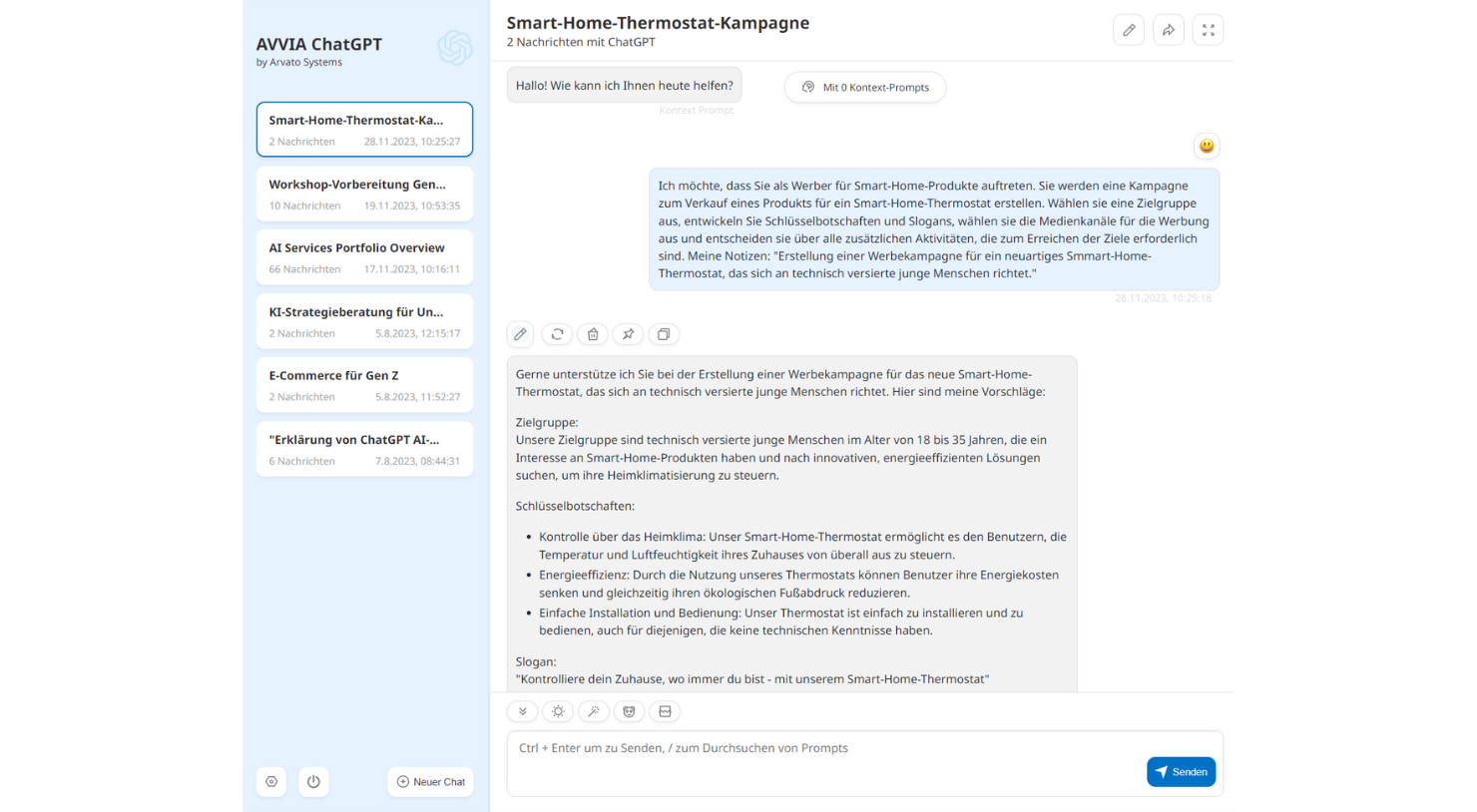Open the Workshop-Vorbereitung Gen... chat
Screen dimensions: 1477x812
[364, 194]
